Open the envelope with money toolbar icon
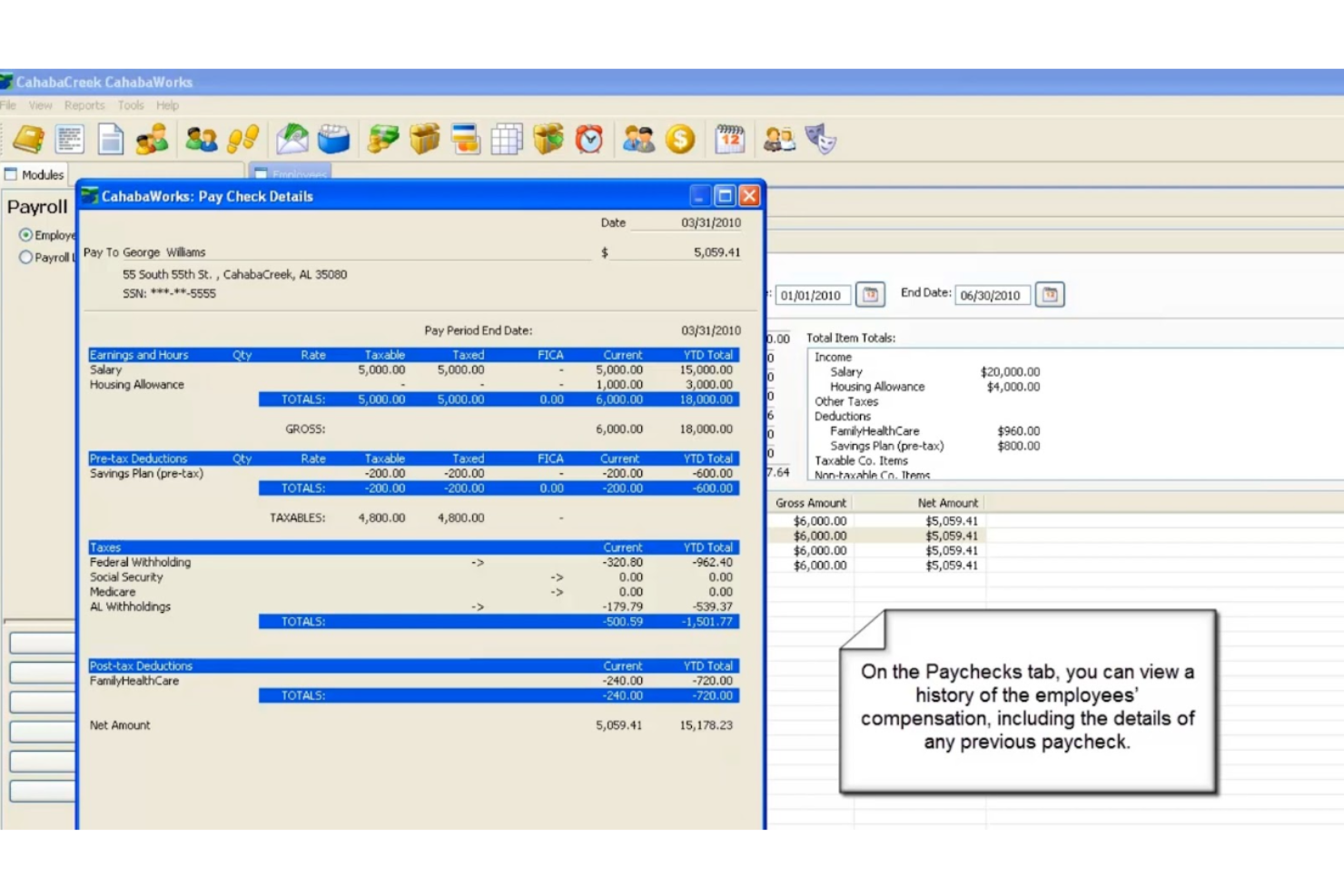1344x896 pixels. coord(292,139)
